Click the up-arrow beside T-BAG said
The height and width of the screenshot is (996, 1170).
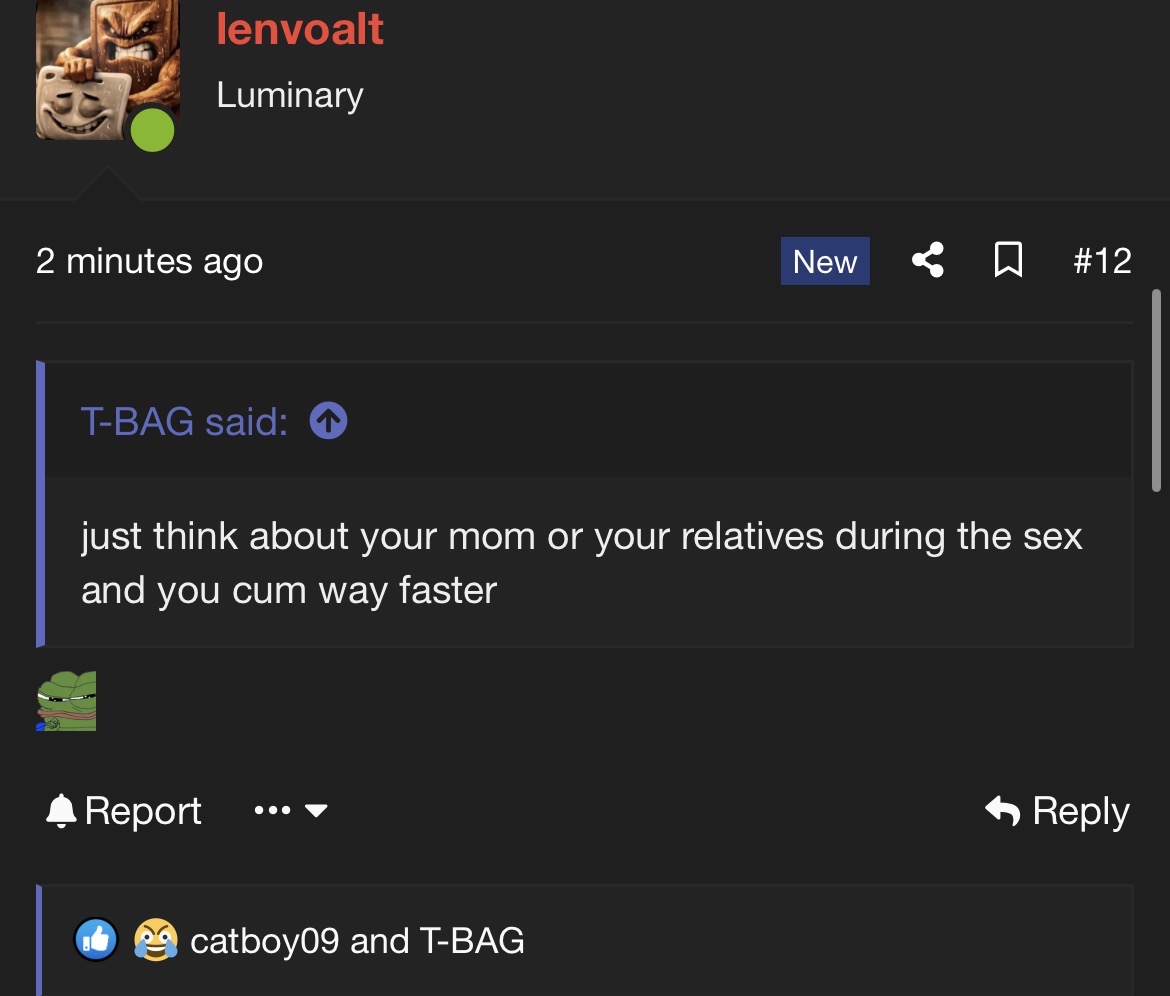tap(328, 420)
